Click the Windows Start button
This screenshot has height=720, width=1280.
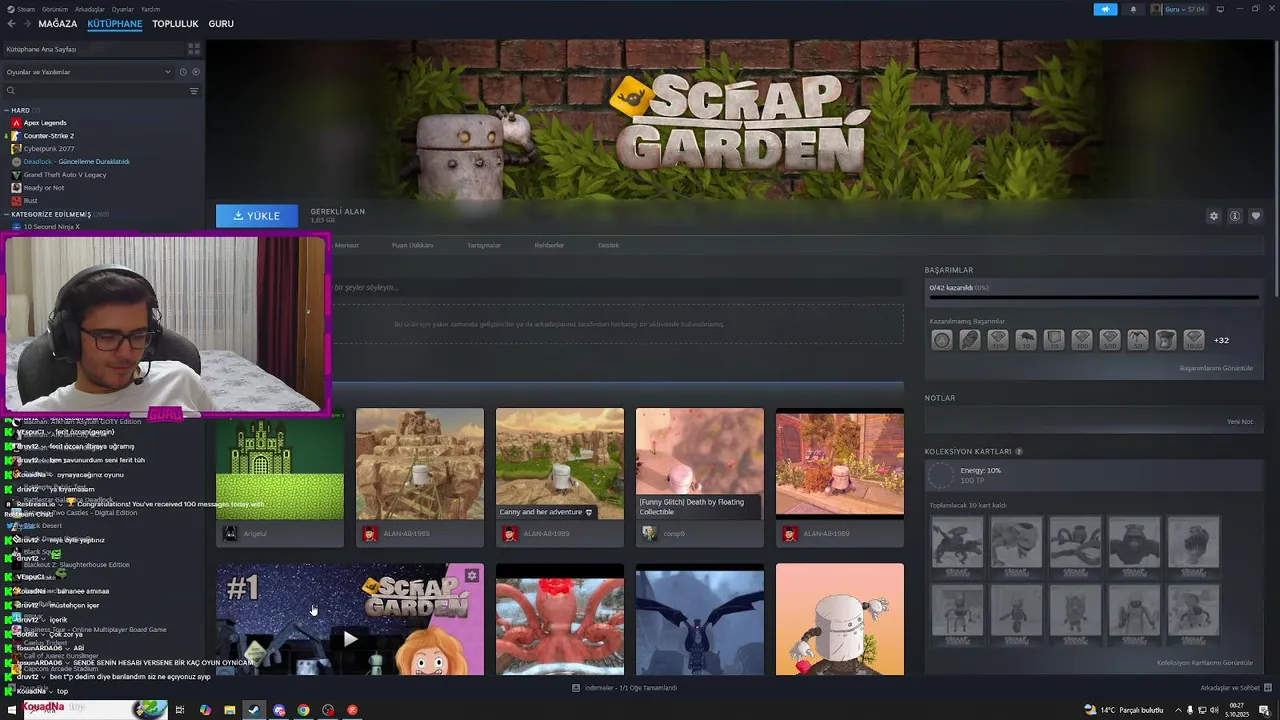click(11, 710)
